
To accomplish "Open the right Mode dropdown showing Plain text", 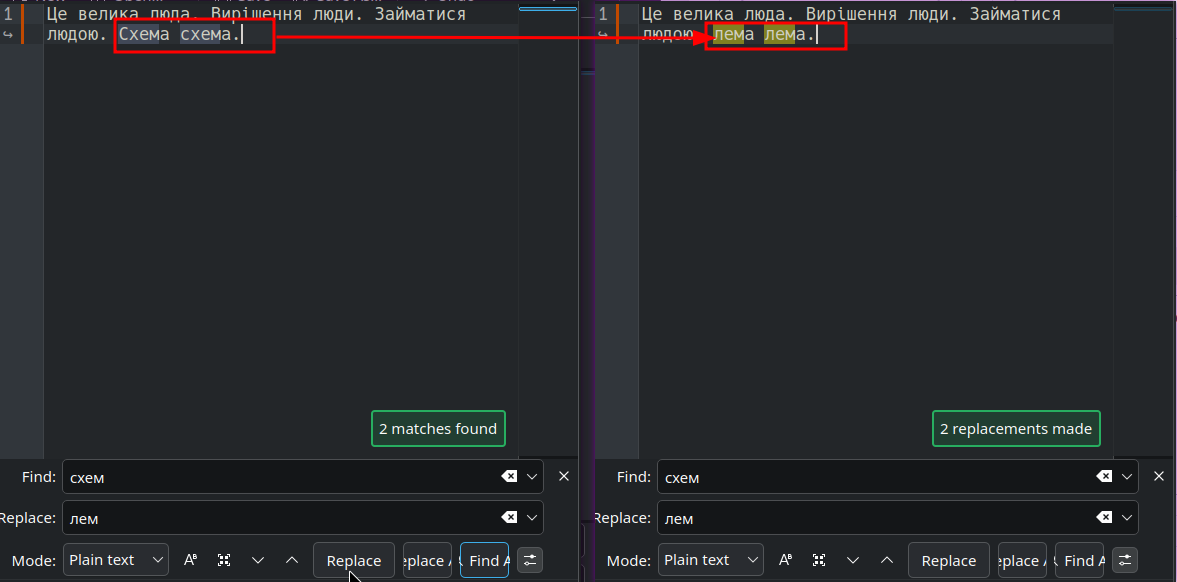I will pyautogui.click(x=710, y=560).
